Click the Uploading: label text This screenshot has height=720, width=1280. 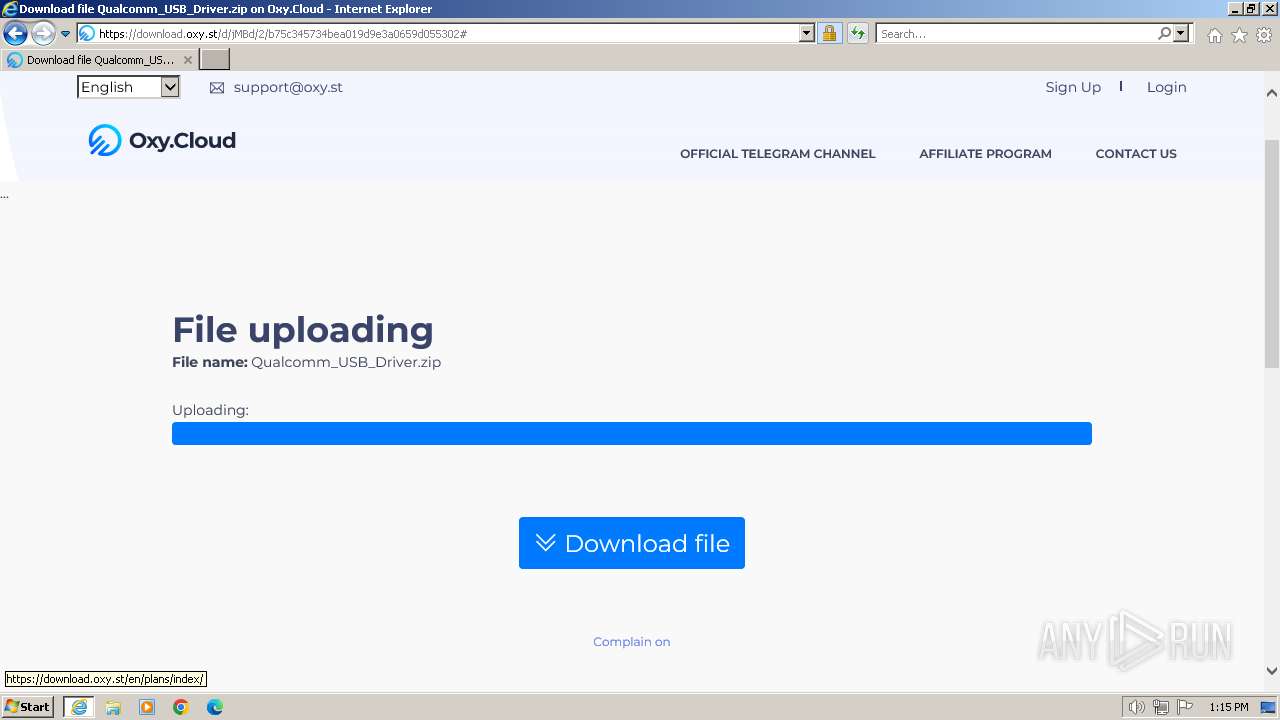210,410
